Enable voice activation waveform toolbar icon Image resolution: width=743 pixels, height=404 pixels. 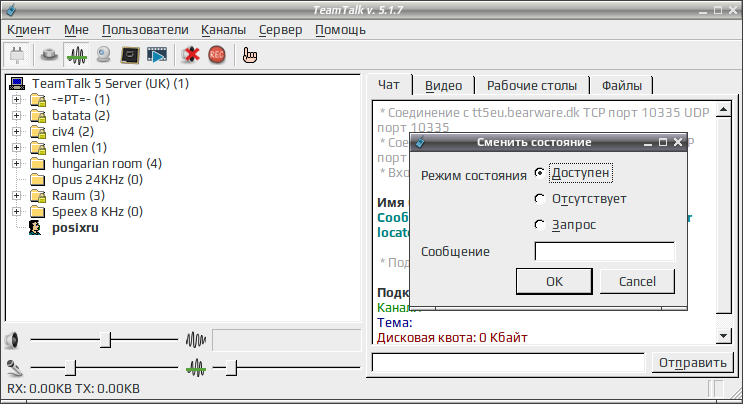(76, 55)
